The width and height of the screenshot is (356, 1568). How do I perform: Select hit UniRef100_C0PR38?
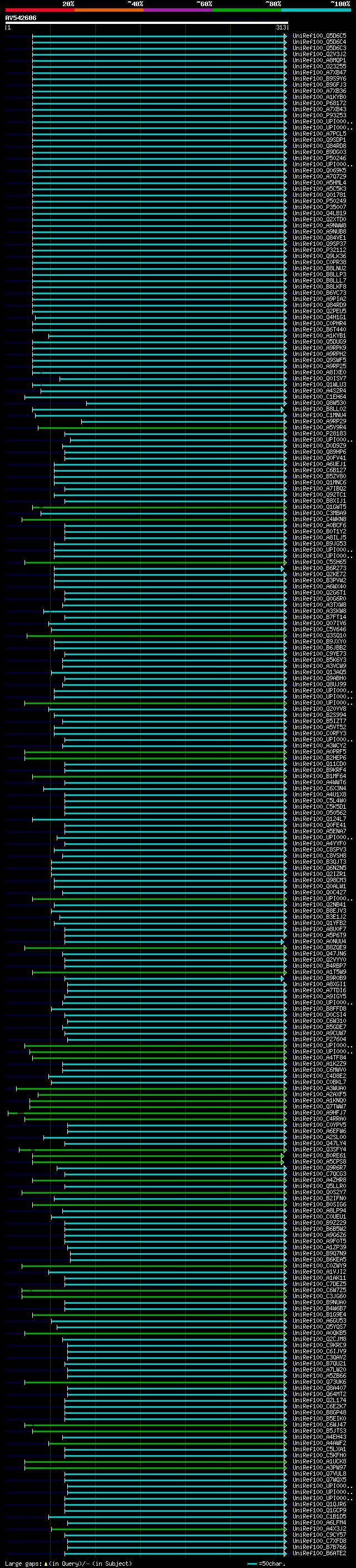(x=319, y=263)
